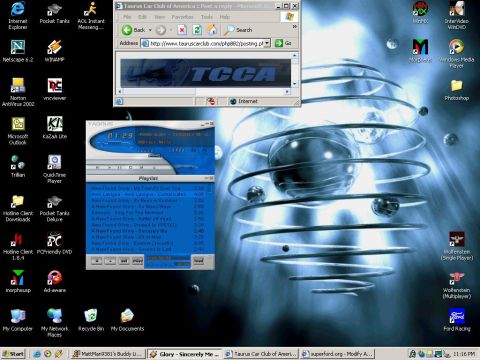Open the InterVideo WinDVD desktop icon
Viewport: 480px width, 360px height.
[x=456, y=15]
